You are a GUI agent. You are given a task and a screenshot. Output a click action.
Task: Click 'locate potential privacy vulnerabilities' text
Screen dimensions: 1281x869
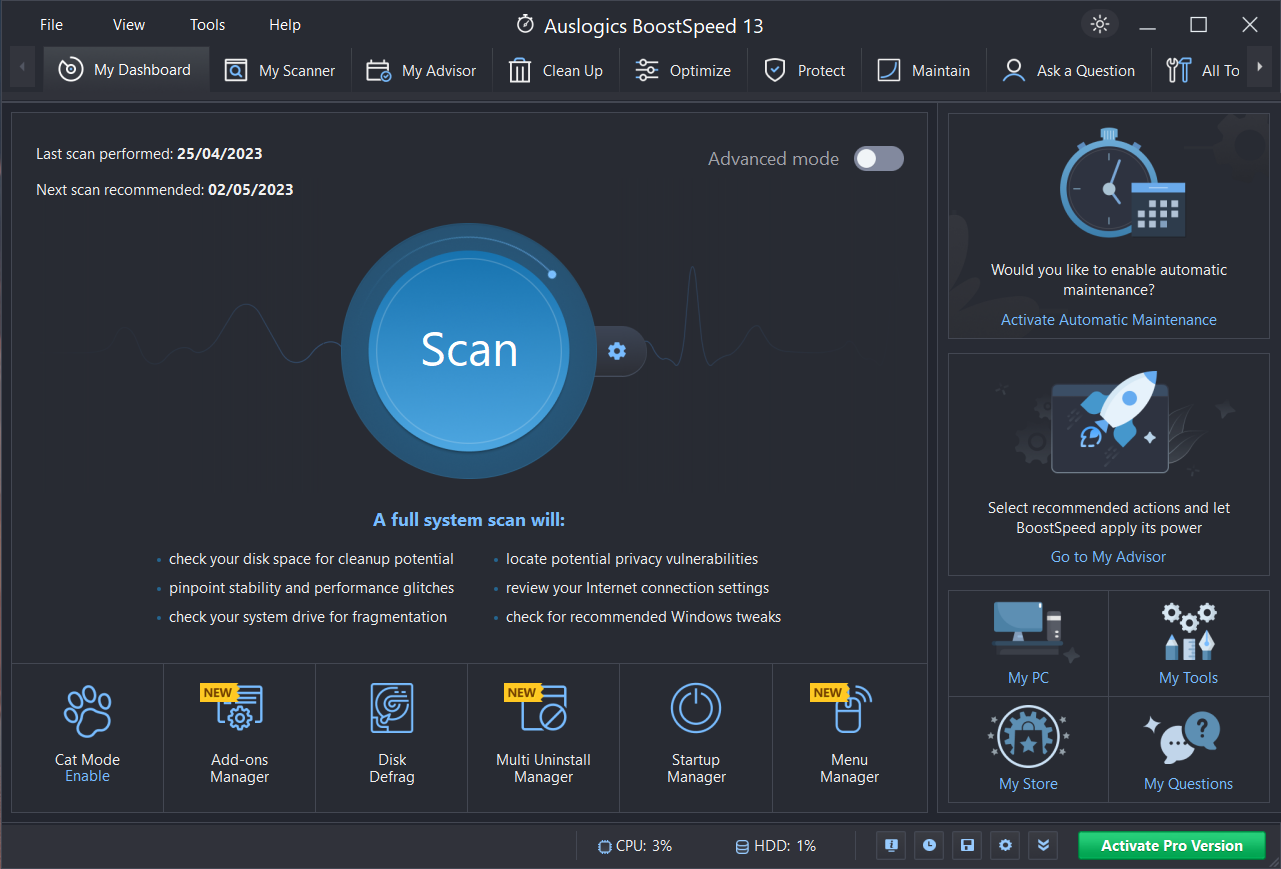pos(632,559)
